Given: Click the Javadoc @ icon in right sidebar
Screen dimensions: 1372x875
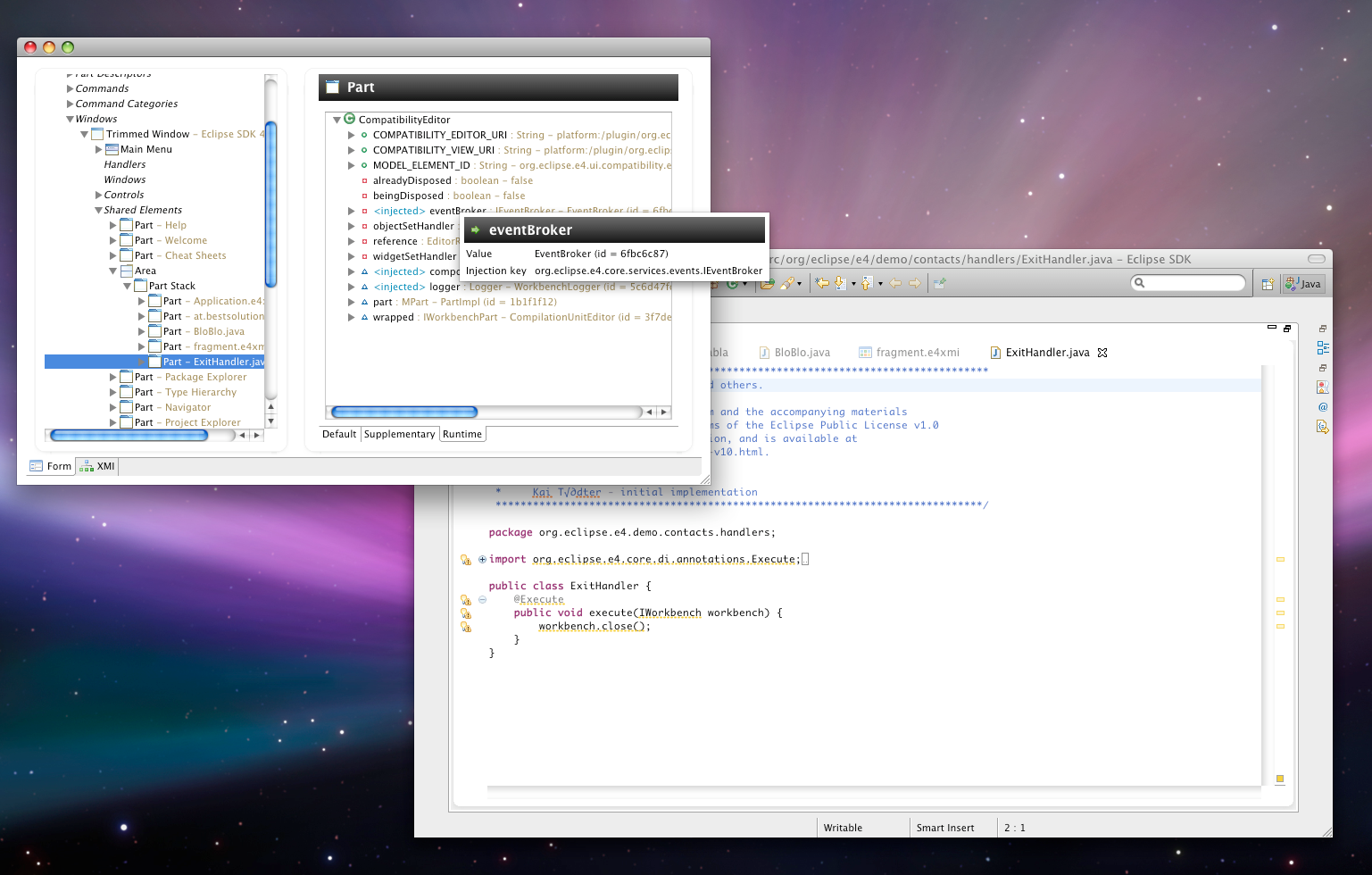Looking at the screenshot, I should pos(1322,407).
